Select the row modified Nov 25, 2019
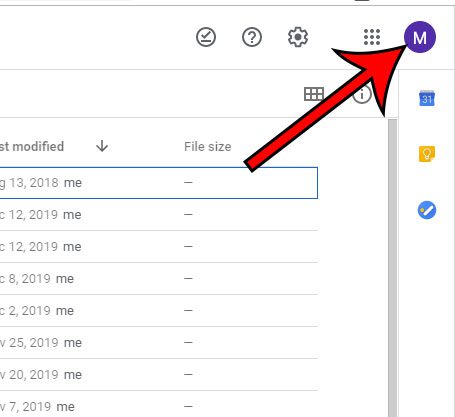The image size is (455, 417). [x=159, y=343]
